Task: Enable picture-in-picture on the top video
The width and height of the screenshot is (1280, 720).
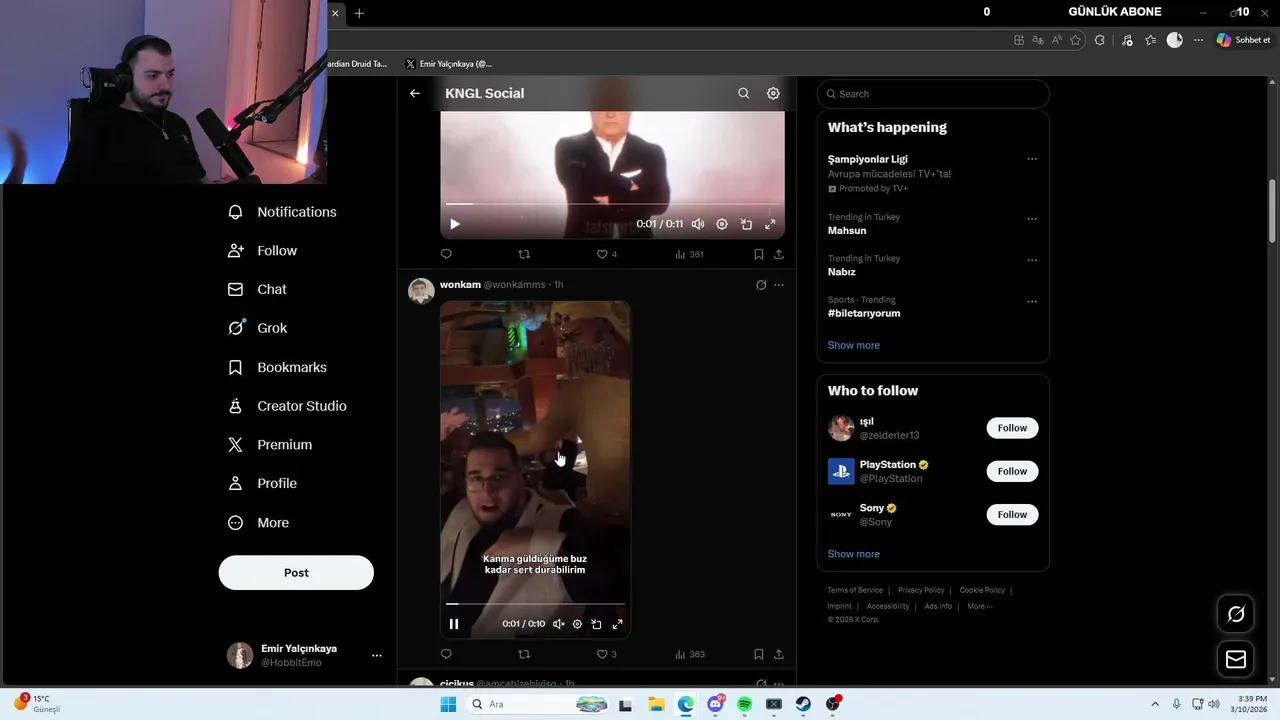Action: 746,224
